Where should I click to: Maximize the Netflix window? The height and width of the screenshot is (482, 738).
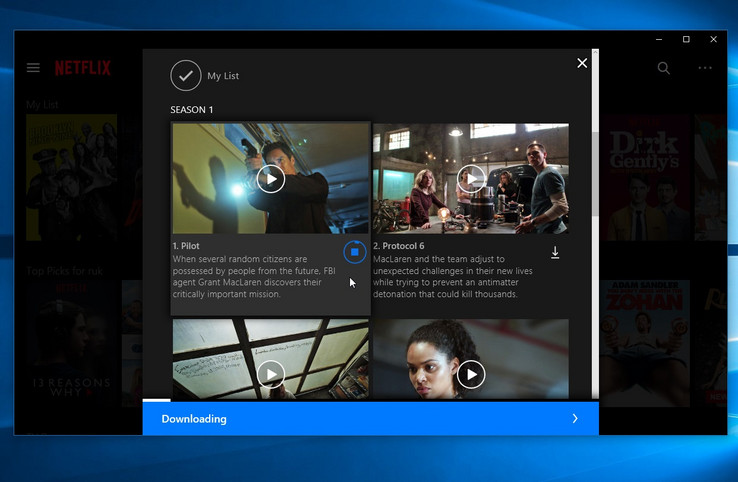click(686, 40)
